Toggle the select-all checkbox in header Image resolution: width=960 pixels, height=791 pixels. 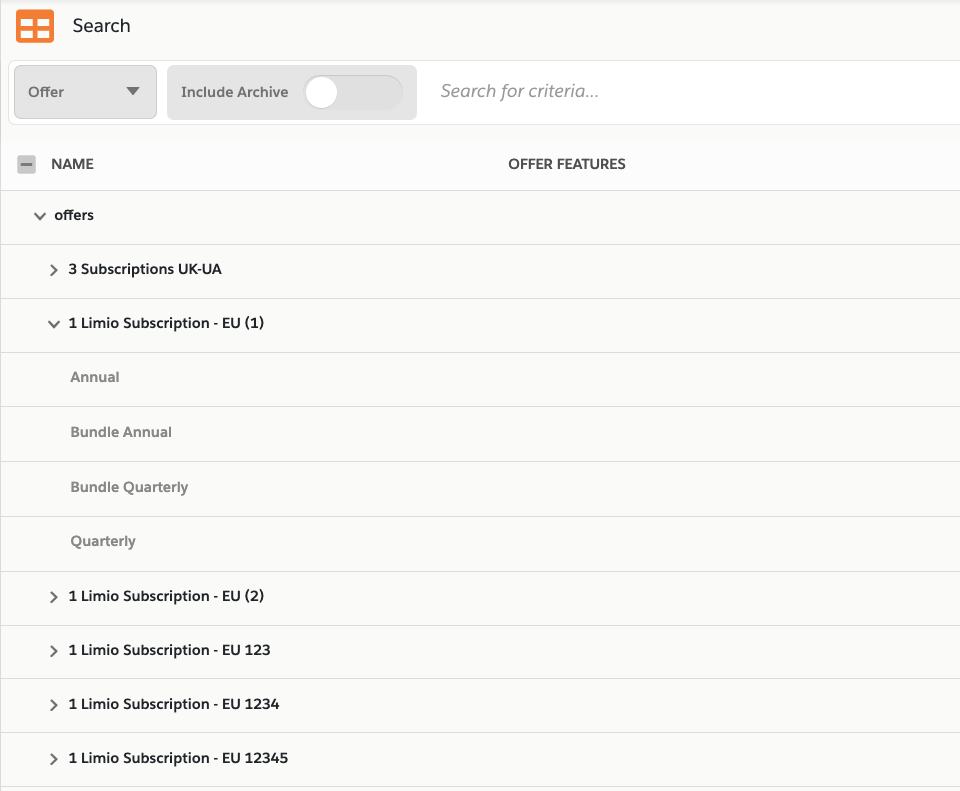click(27, 164)
